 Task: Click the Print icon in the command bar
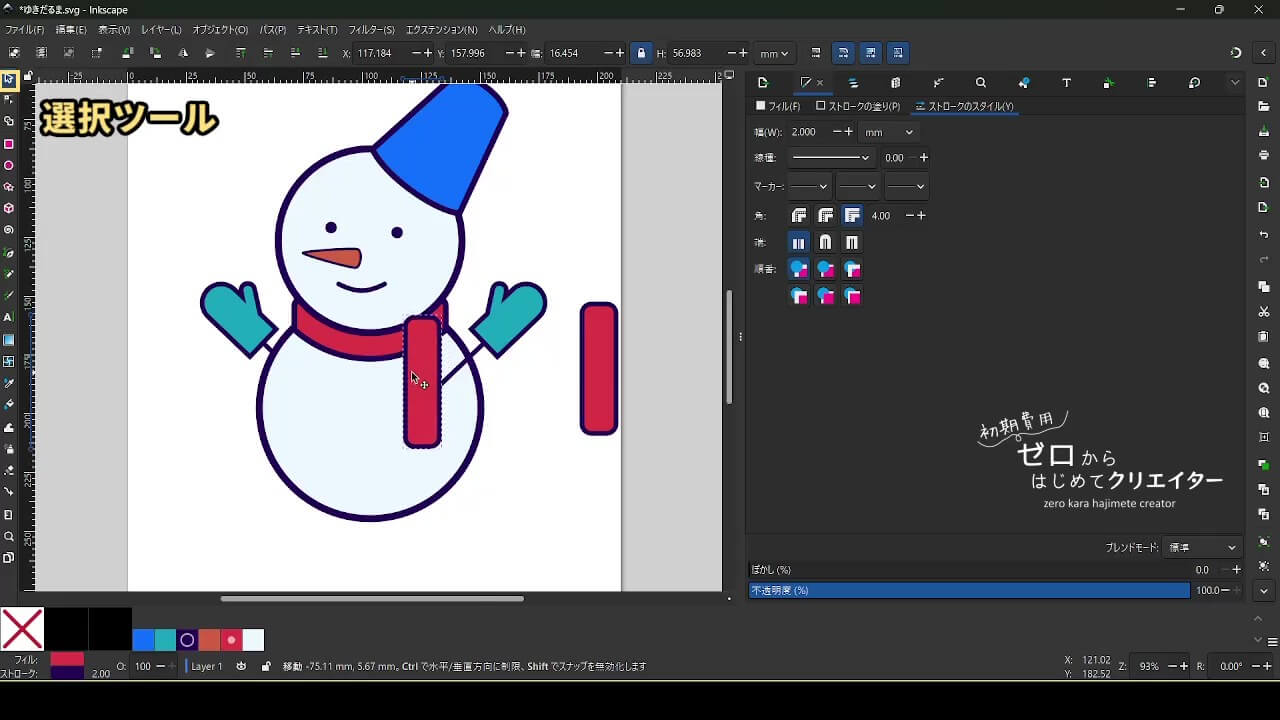pos(1264,155)
